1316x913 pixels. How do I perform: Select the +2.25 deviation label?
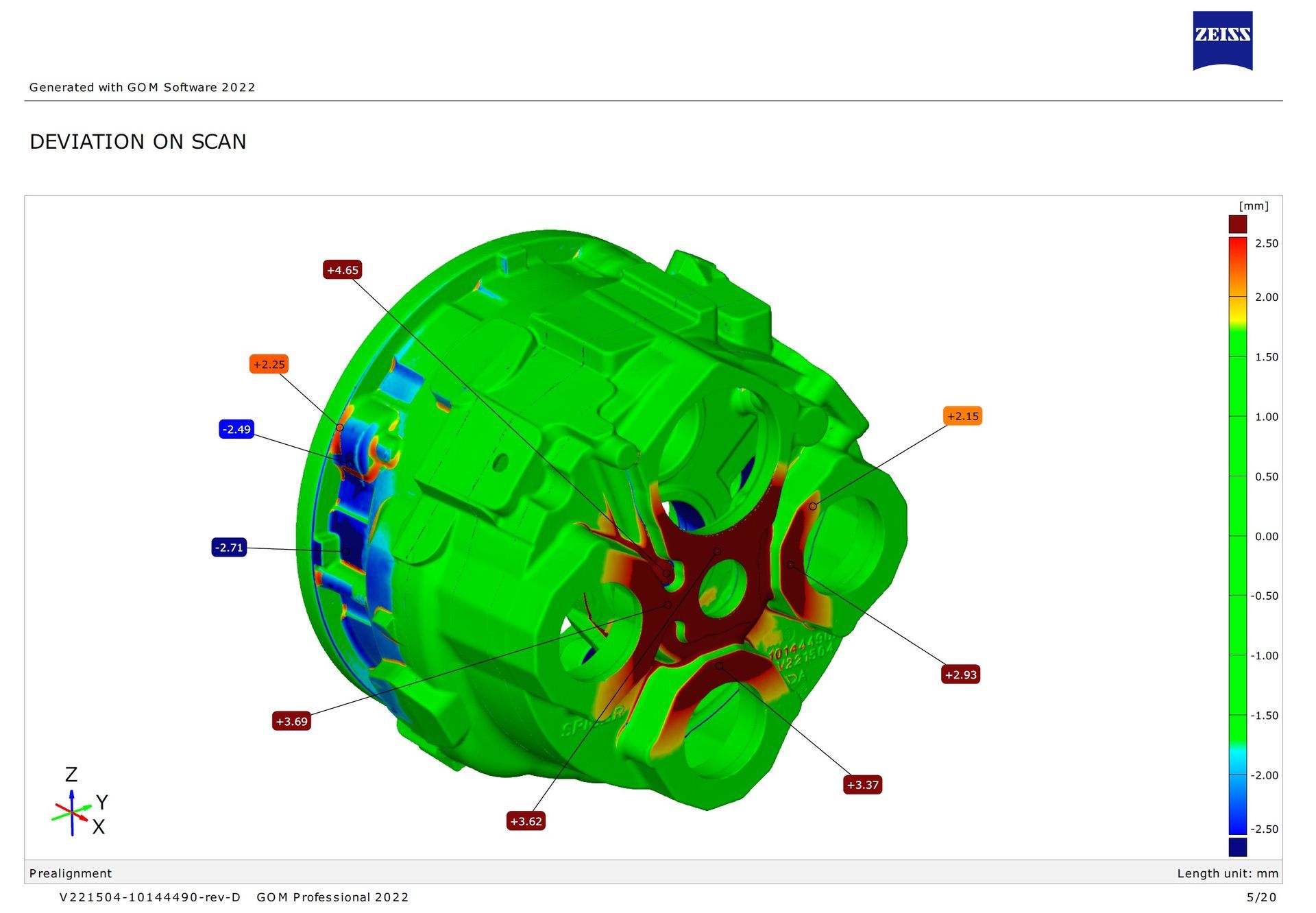coord(269,364)
